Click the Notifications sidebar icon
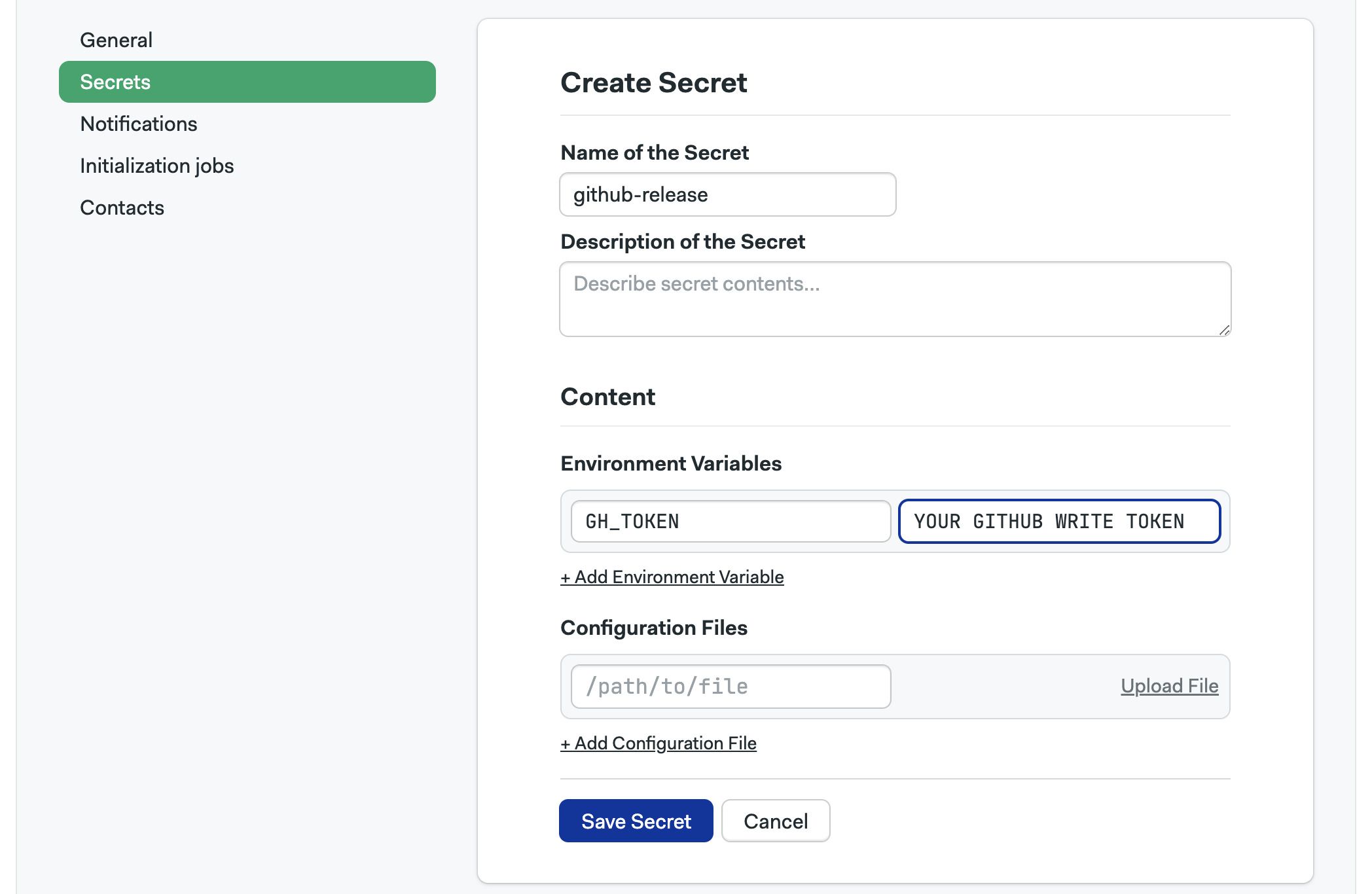This screenshot has height=894, width=1372. click(138, 123)
